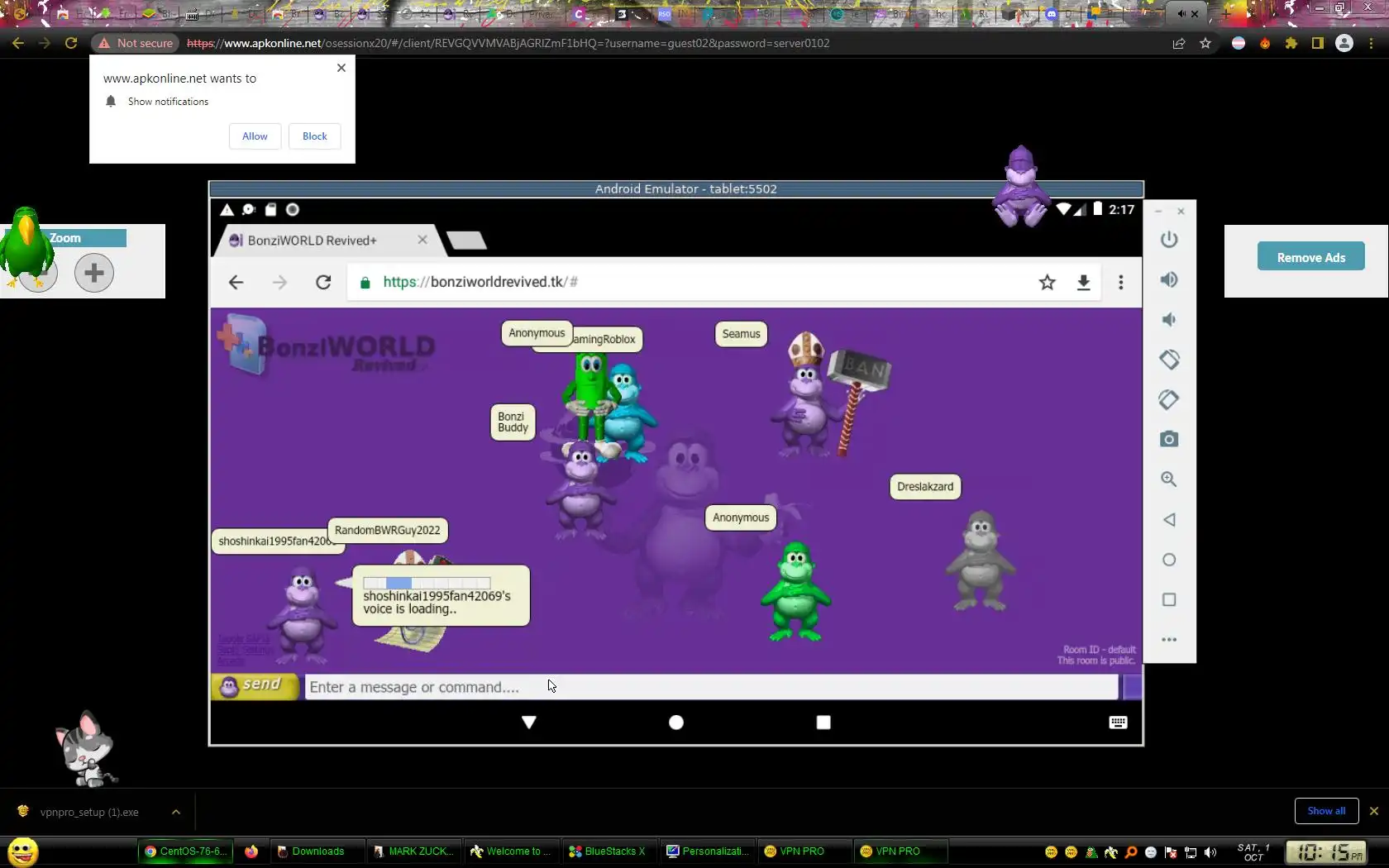Click Android home navigation circle
The image size is (1389, 868).
(676, 723)
